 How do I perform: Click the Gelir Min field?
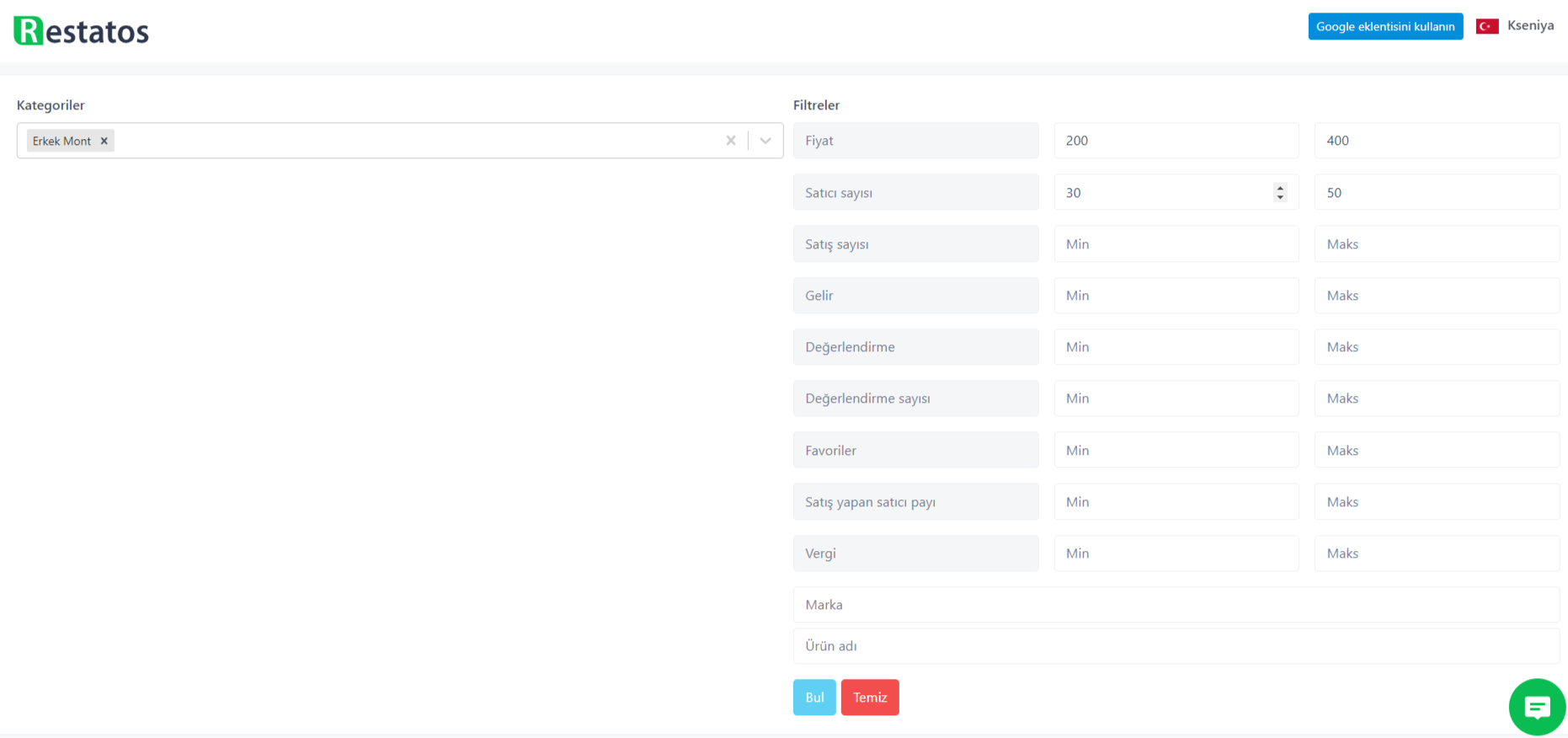click(1176, 296)
